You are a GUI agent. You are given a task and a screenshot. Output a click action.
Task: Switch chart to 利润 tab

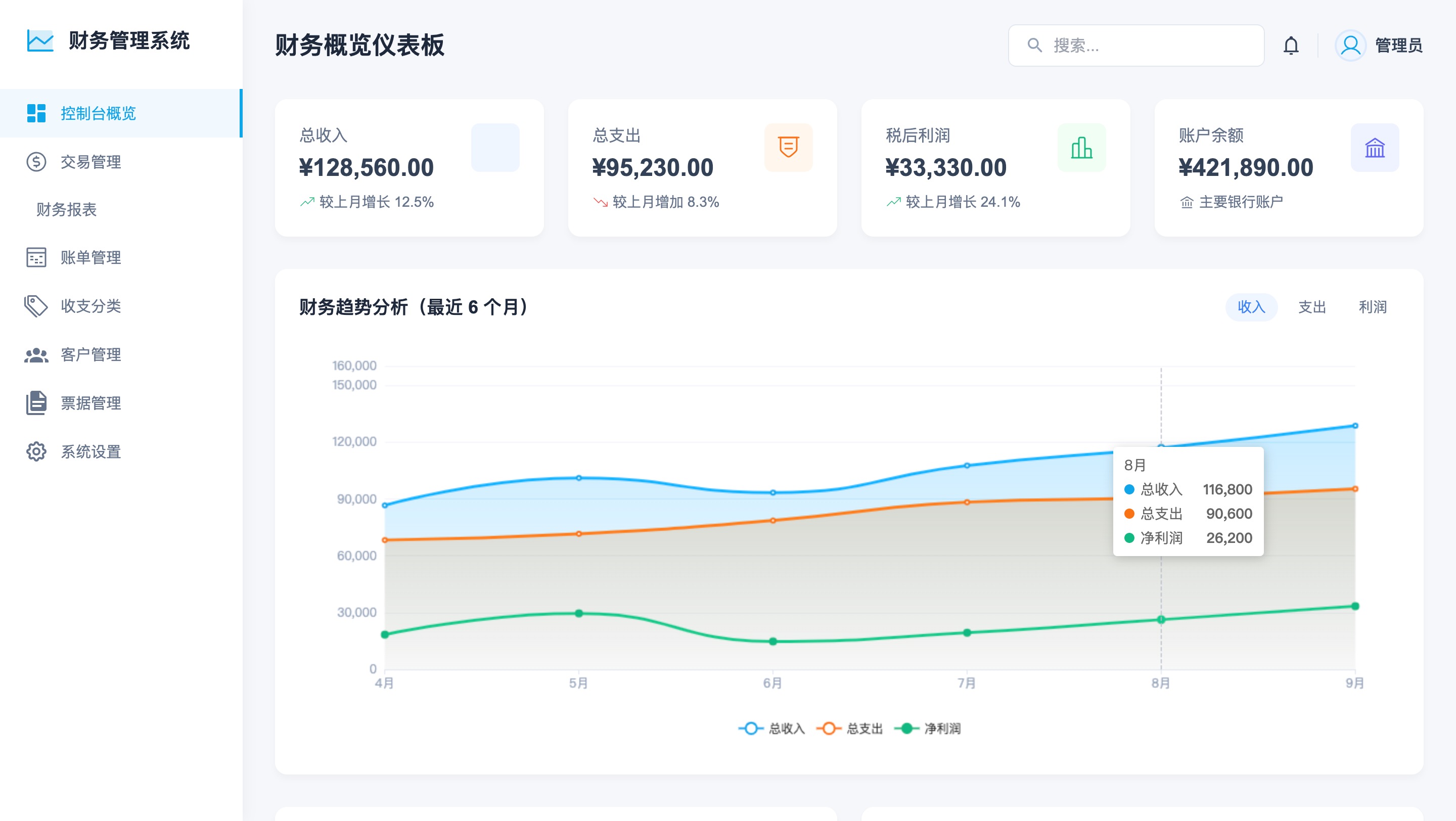pyautogui.click(x=1373, y=307)
